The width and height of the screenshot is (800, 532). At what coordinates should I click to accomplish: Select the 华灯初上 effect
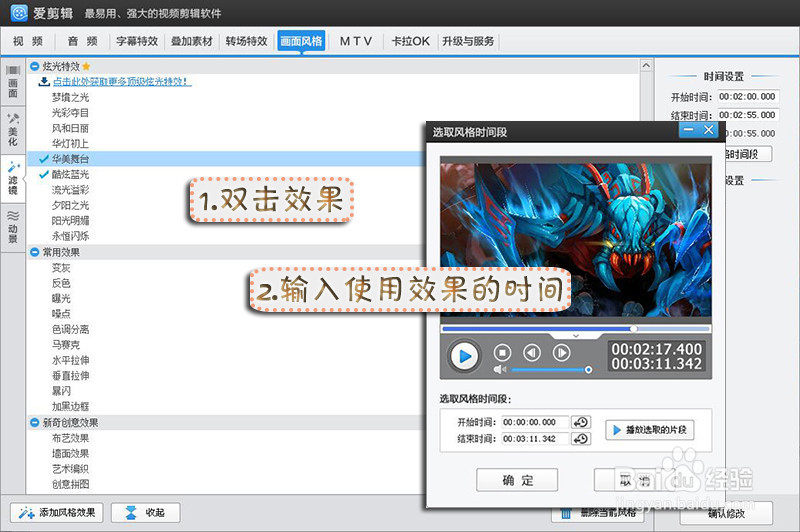coord(70,143)
